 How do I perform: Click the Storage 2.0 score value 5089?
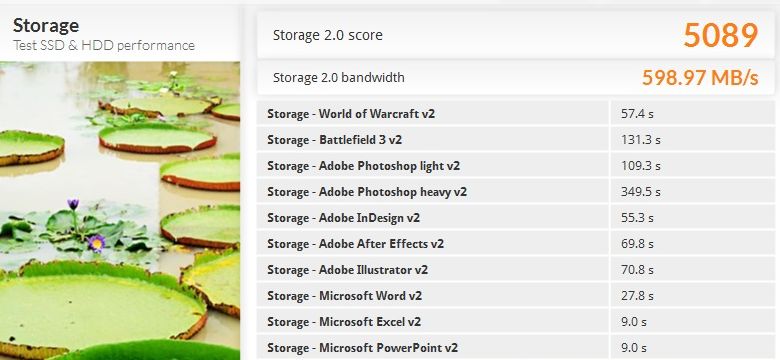(x=721, y=35)
